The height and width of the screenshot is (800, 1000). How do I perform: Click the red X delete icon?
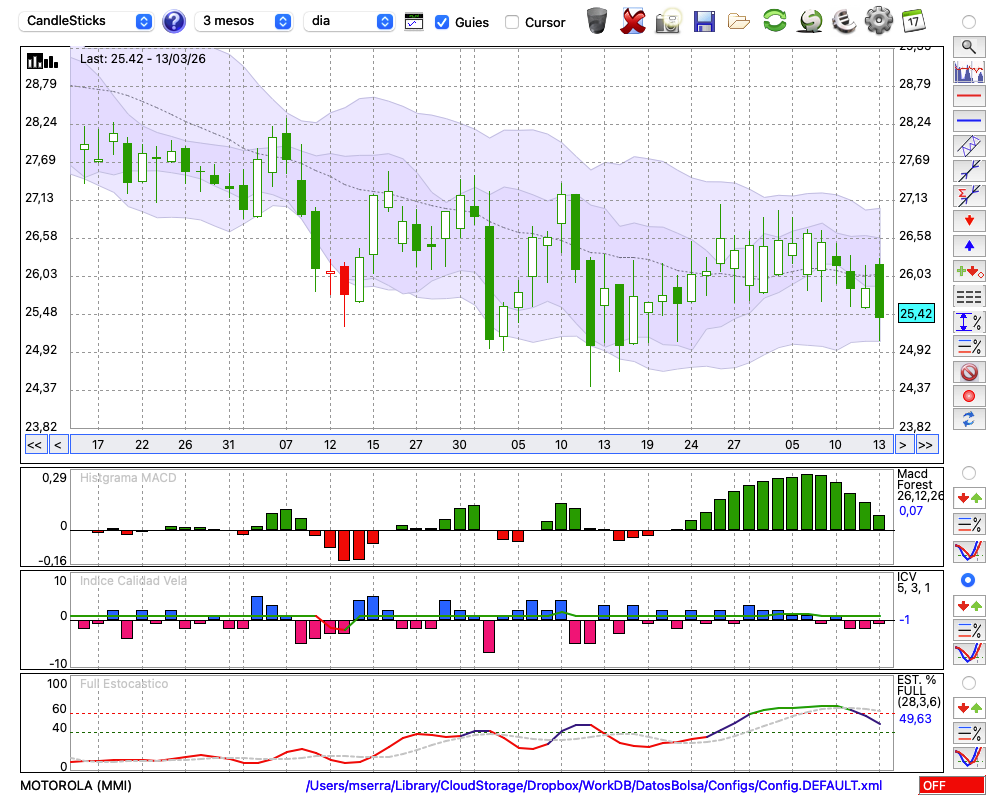[x=633, y=20]
